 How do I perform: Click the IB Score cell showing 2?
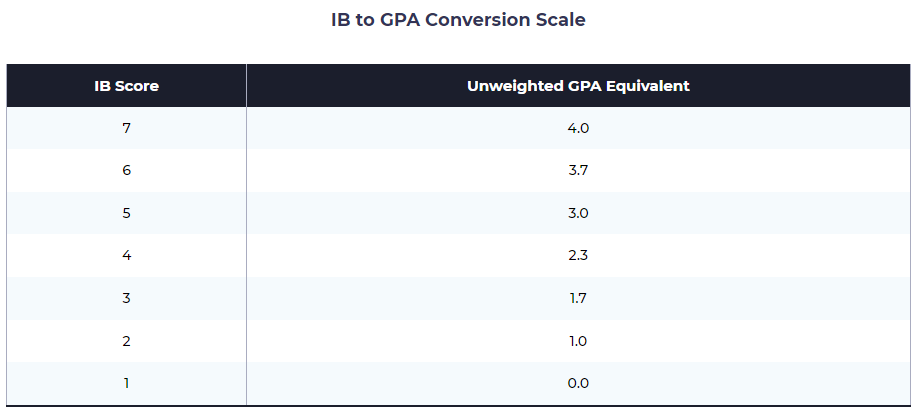tap(127, 341)
